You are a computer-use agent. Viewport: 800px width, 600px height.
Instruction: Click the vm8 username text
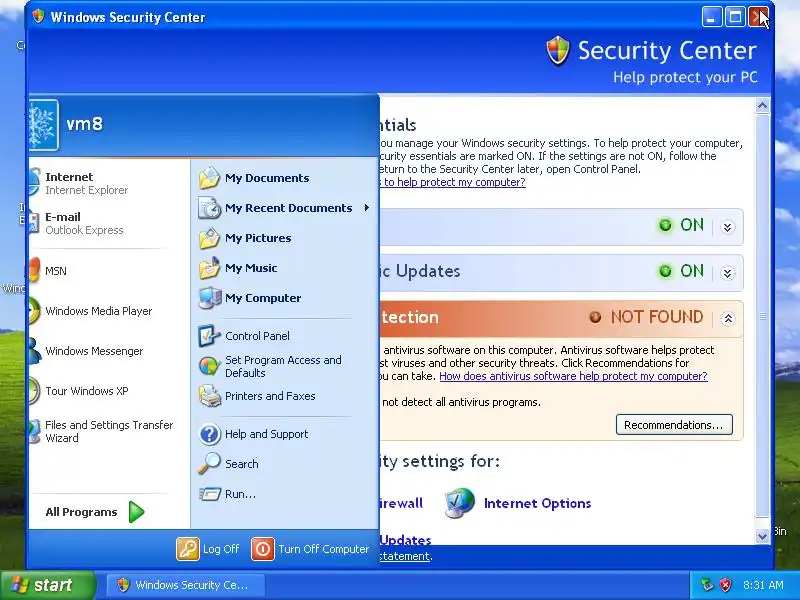(x=85, y=124)
